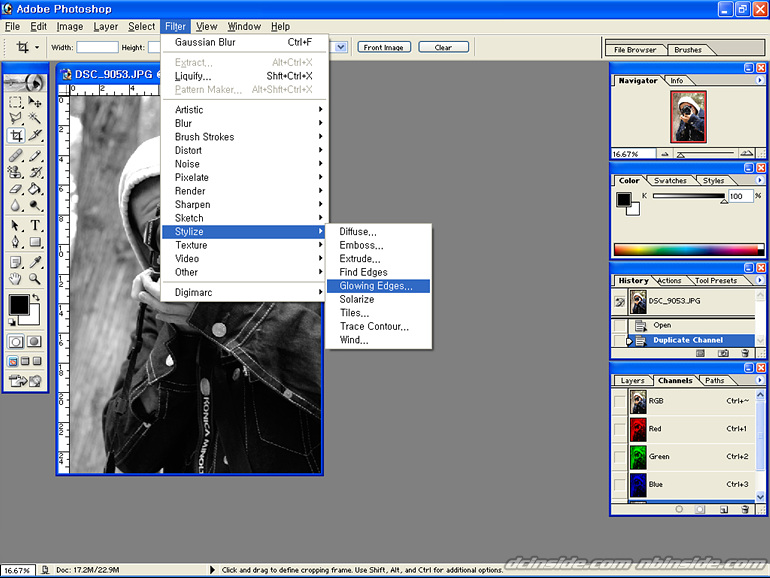Choose Liquify from Filter menu
770x578 pixels.
pos(244,76)
